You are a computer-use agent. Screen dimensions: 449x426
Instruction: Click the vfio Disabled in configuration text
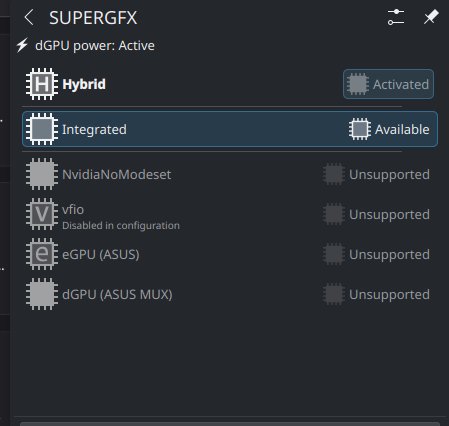point(121,226)
